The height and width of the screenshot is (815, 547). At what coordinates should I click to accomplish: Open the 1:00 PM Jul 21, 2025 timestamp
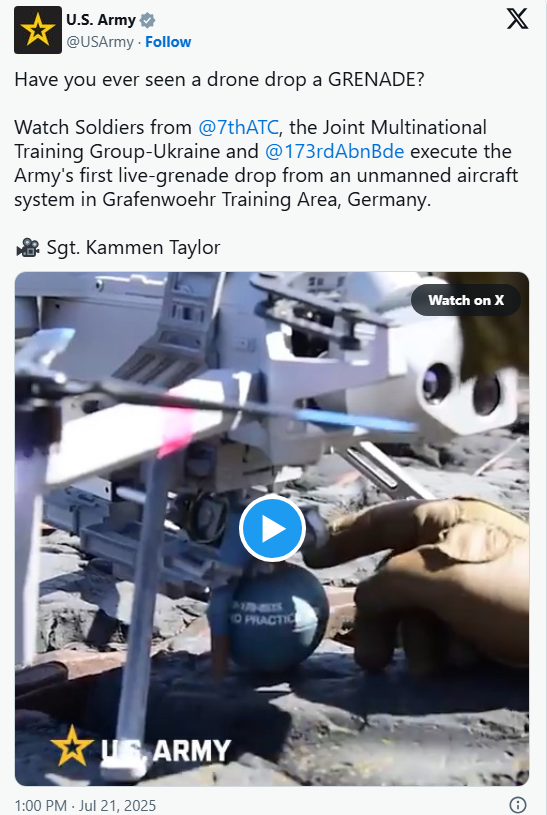point(85,805)
